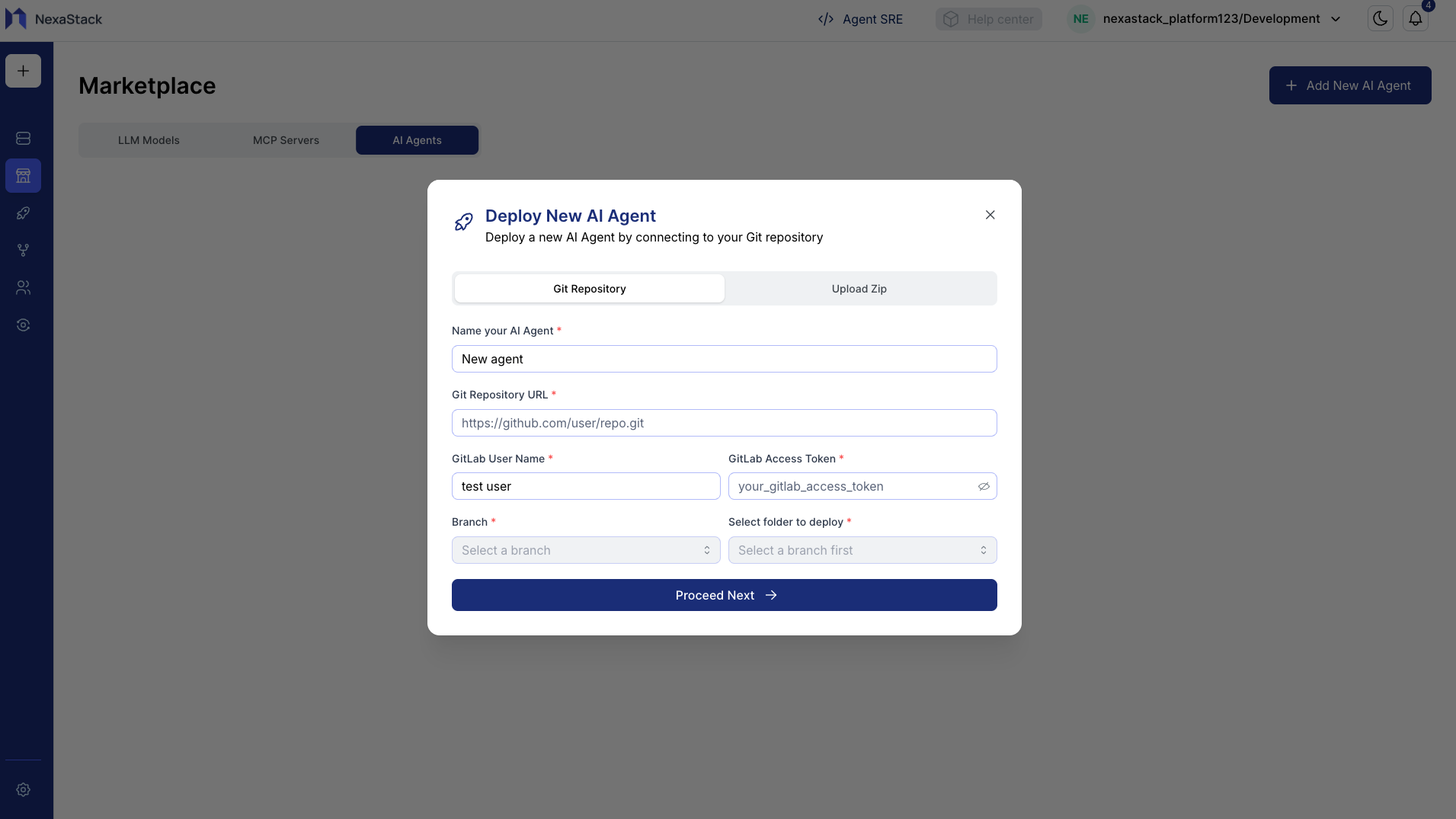Expand the Select folder to deploy dropdown
This screenshot has height=819, width=1456.
click(x=862, y=550)
